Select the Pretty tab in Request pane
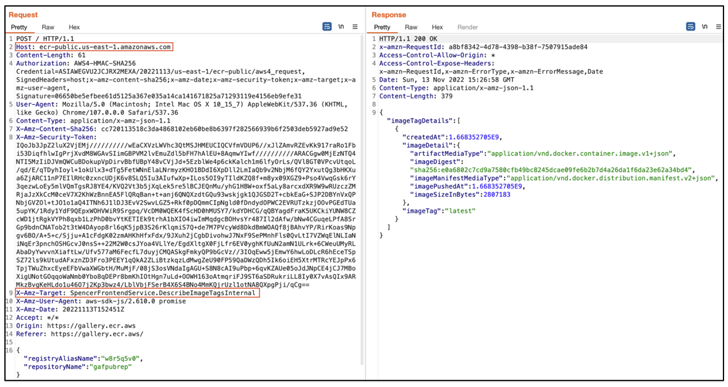Screen dimensions: 728x387 pyautogui.click(x=19, y=27)
